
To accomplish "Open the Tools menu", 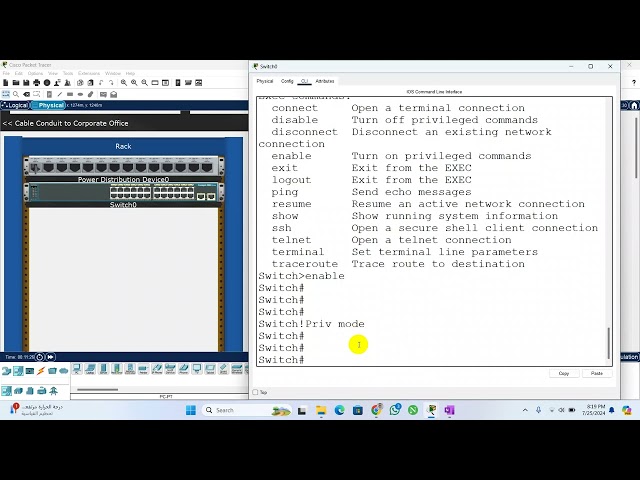I will pos(68,73).
